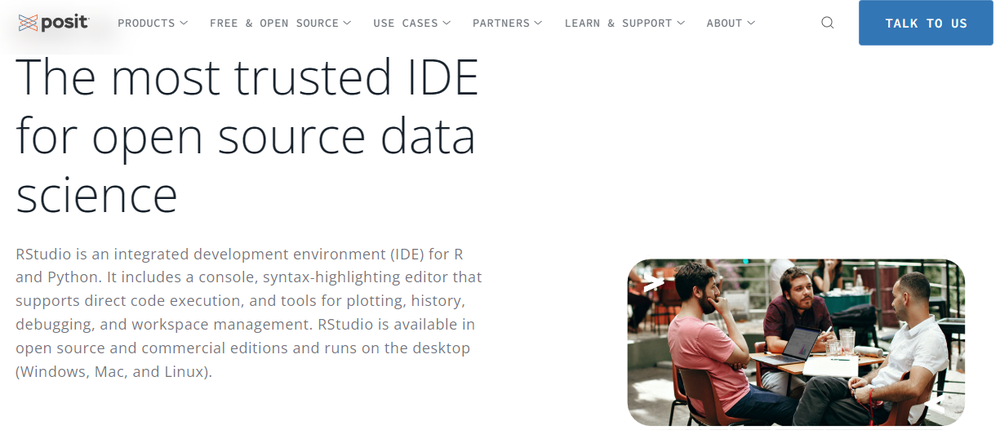Open the Learn & Support menu

tap(625, 23)
